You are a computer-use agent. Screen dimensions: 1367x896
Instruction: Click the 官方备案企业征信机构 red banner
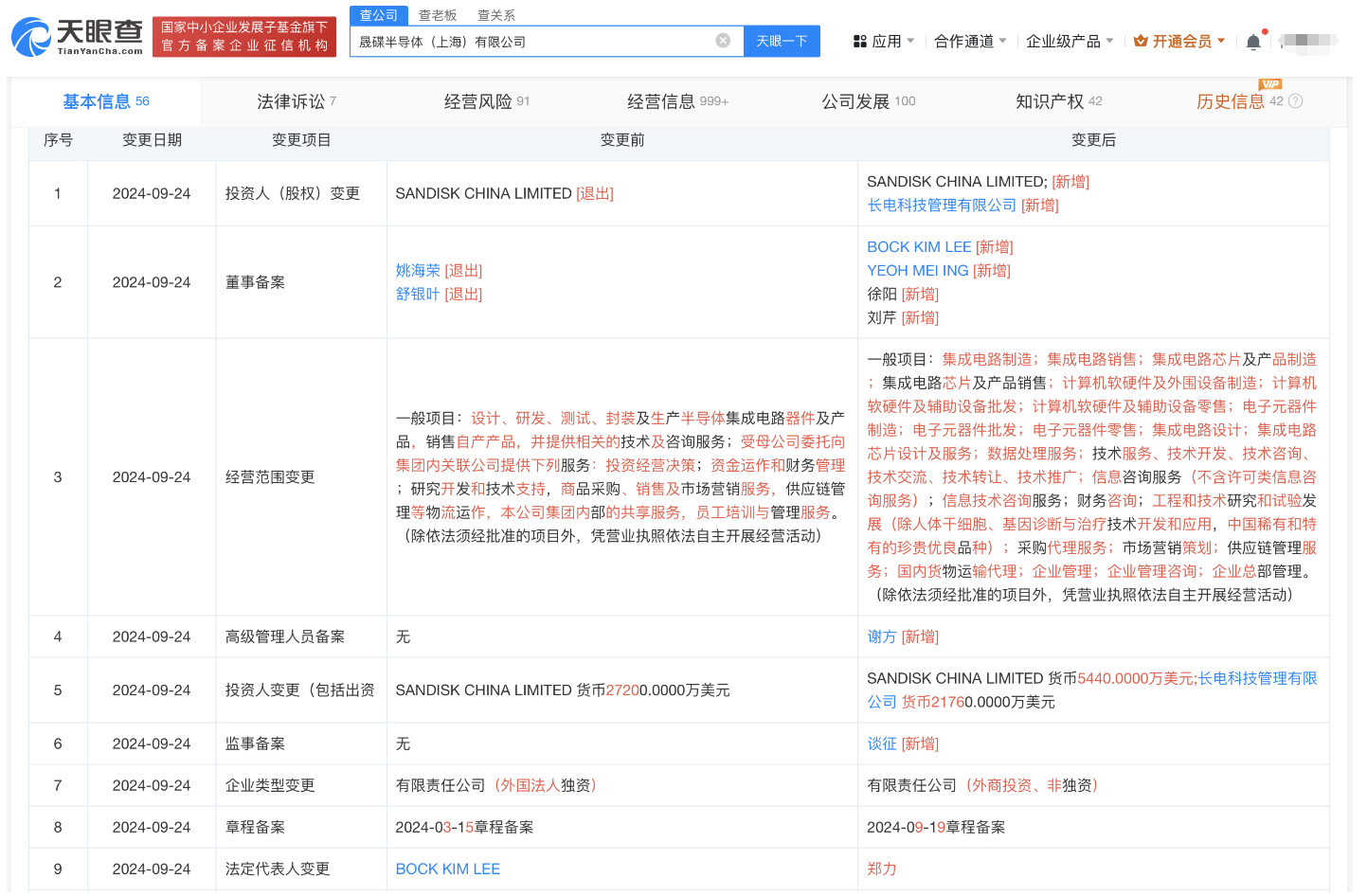(244, 37)
